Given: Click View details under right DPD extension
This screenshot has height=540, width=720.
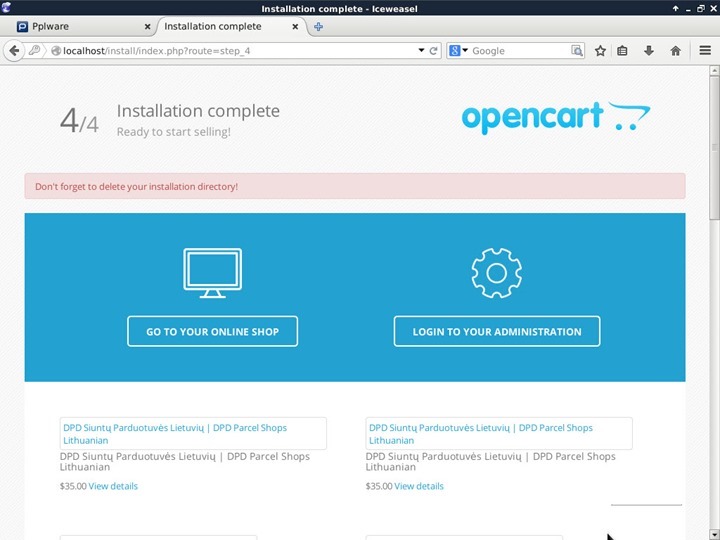Looking at the screenshot, I should 419,486.
